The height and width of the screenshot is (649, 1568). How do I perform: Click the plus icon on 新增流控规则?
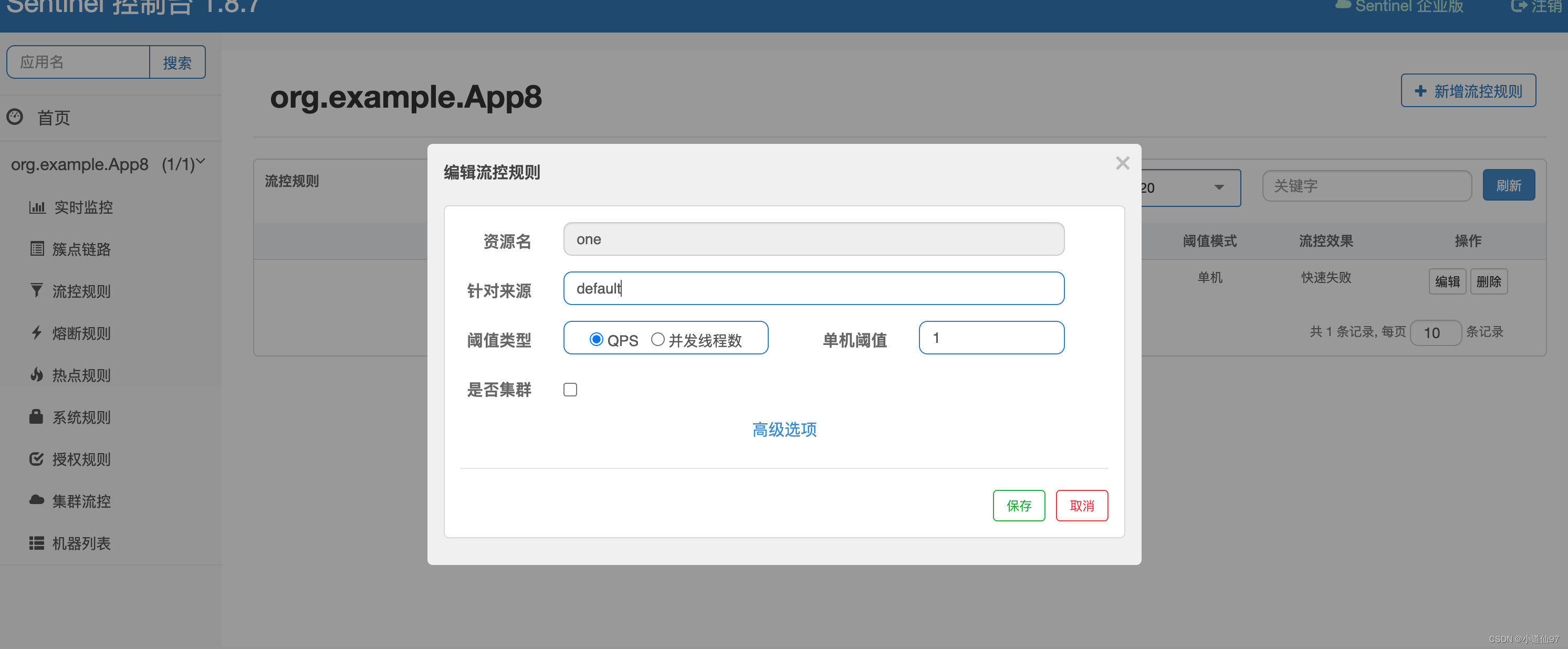(x=1420, y=91)
